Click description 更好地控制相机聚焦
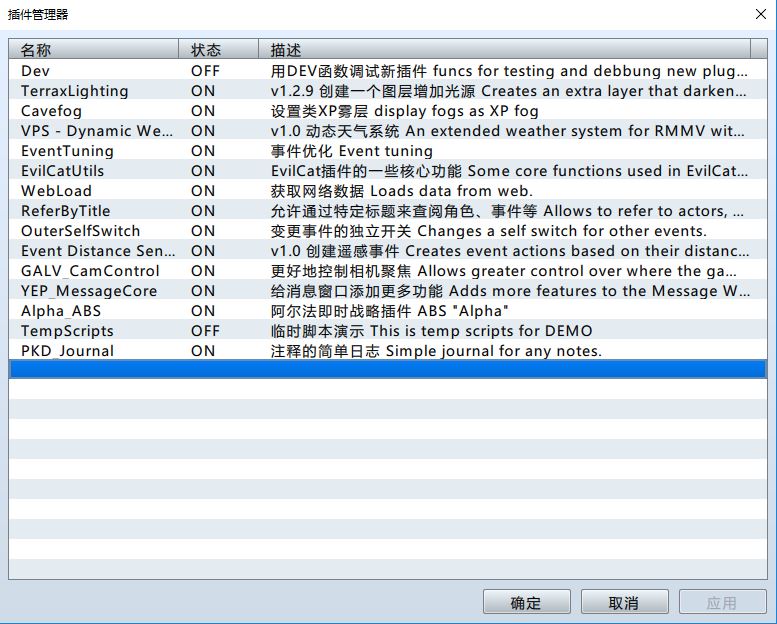The width and height of the screenshot is (777, 624). pyautogui.click(x=503, y=271)
